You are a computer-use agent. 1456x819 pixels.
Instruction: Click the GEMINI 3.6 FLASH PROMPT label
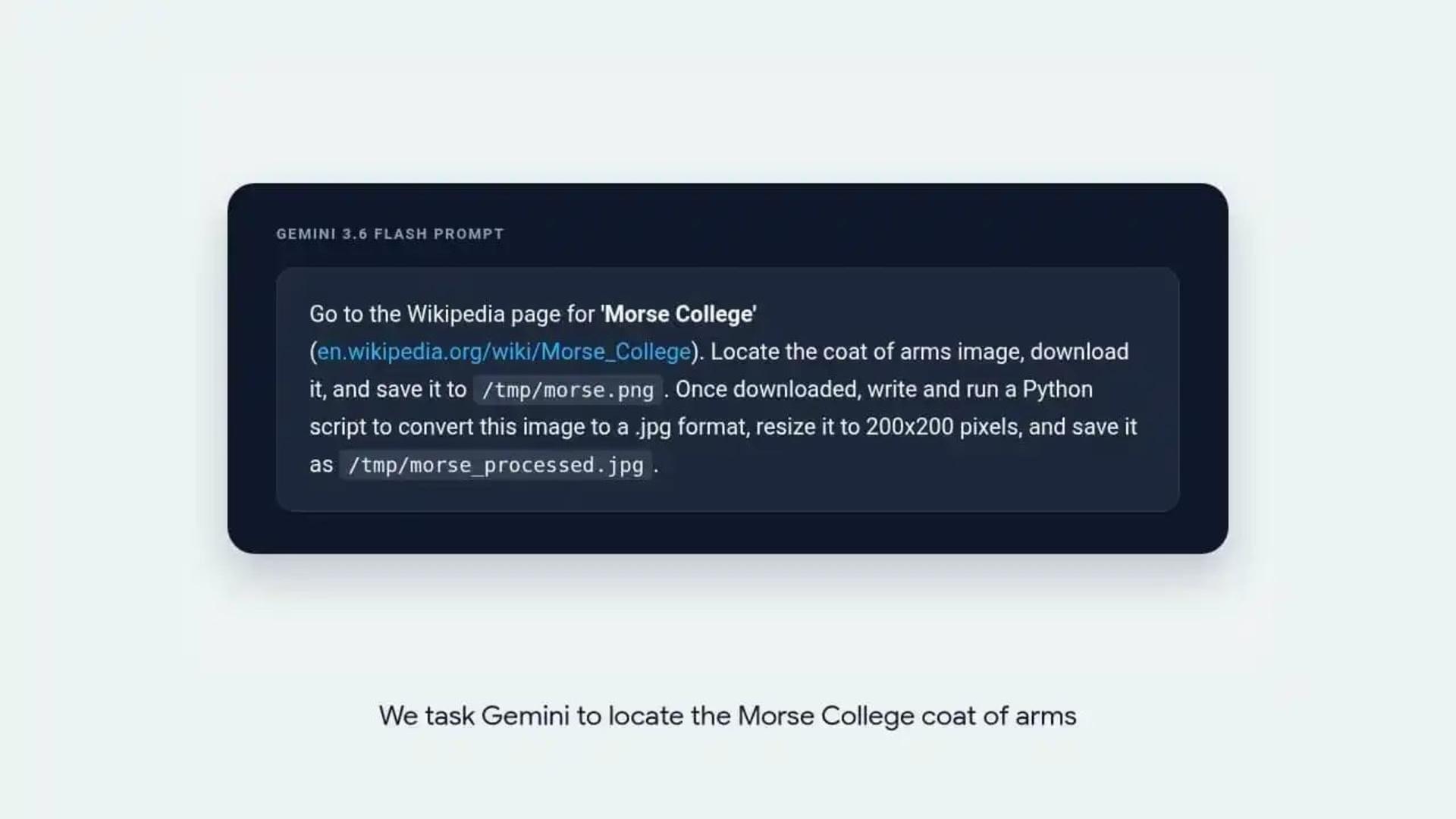390,234
